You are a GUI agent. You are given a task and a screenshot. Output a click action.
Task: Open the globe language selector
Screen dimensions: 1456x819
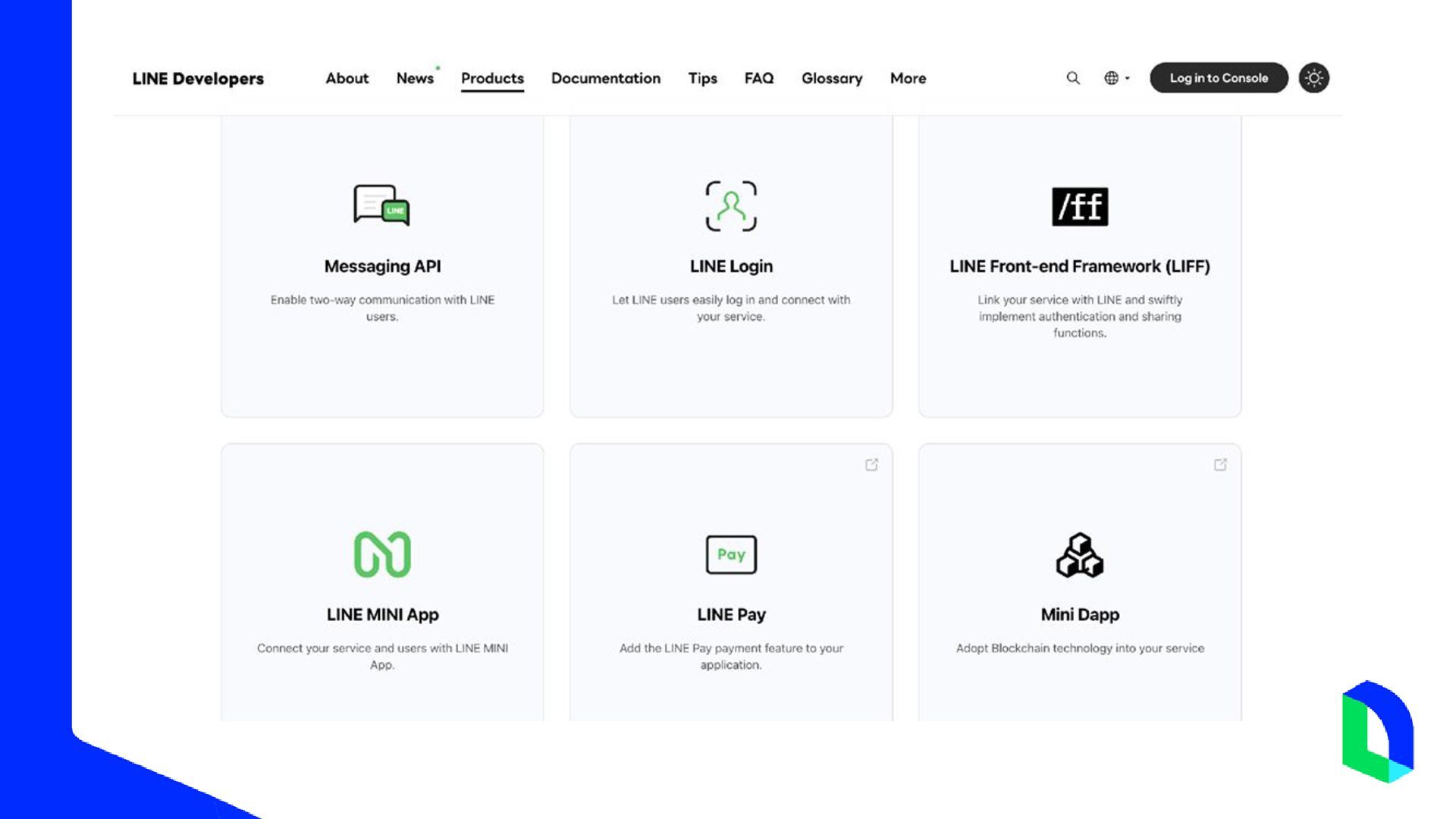coord(1117,78)
